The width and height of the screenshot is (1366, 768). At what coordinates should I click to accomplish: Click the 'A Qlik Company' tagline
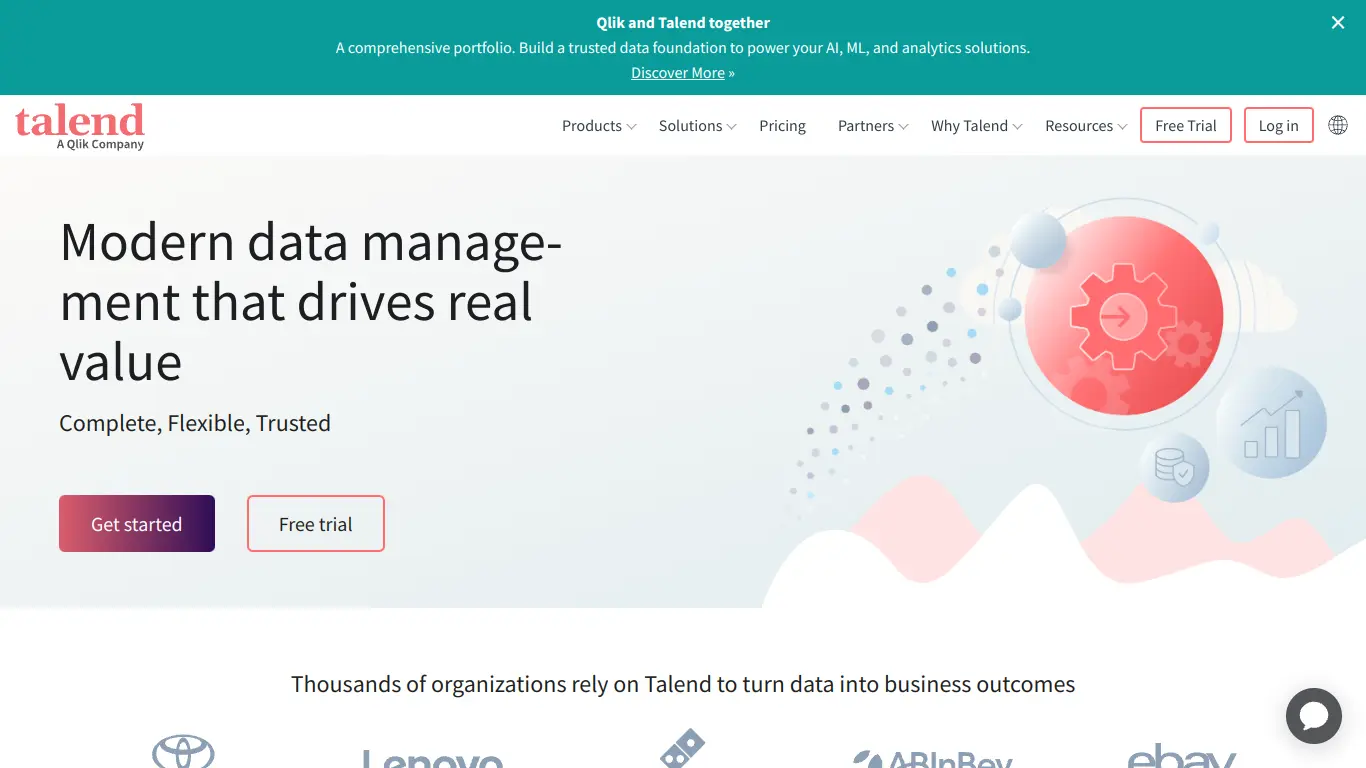click(x=100, y=144)
